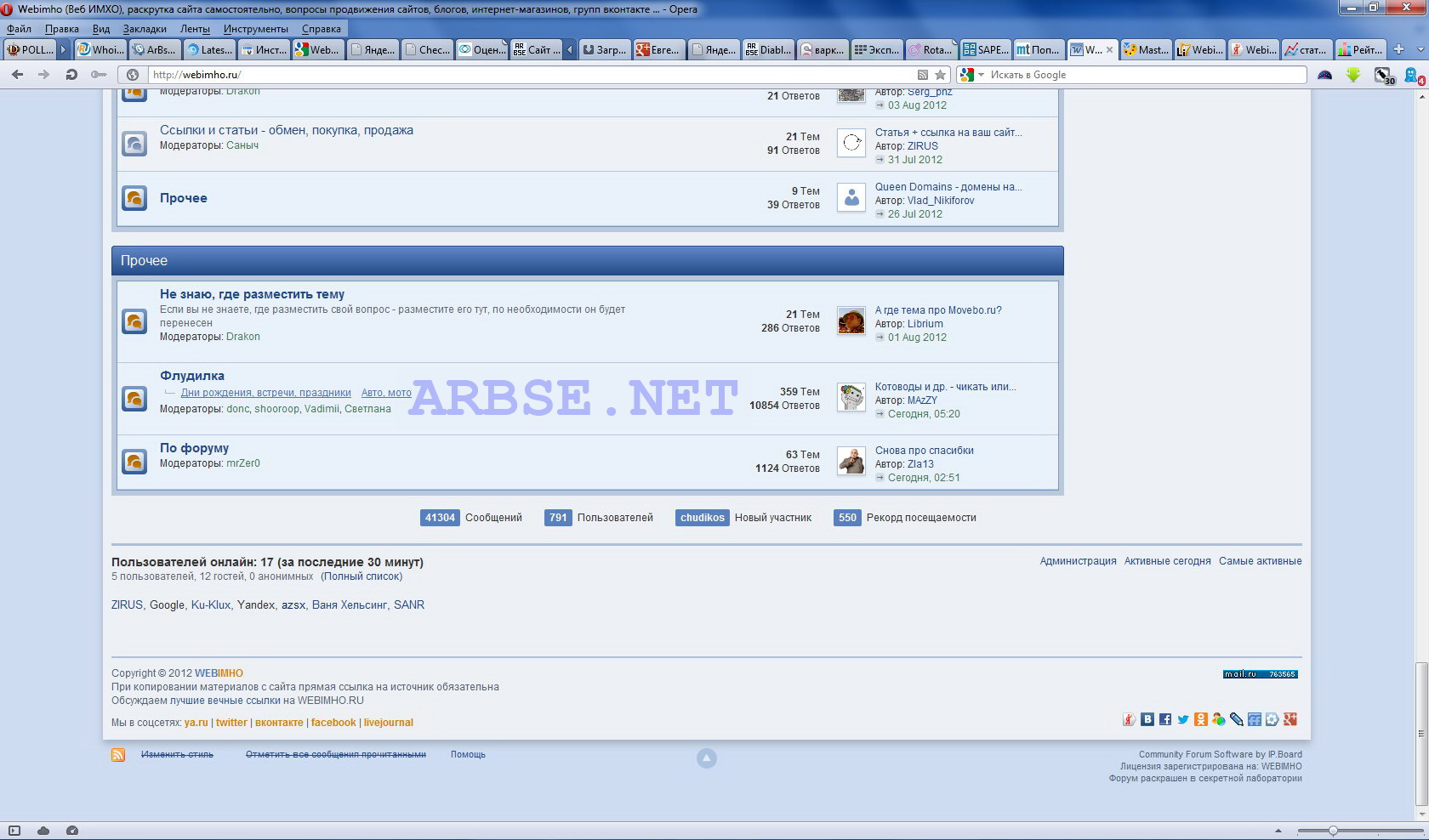Click the green download arrow extension icon
Viewport: 1429px width, 840px height.
click(1353, 75)
